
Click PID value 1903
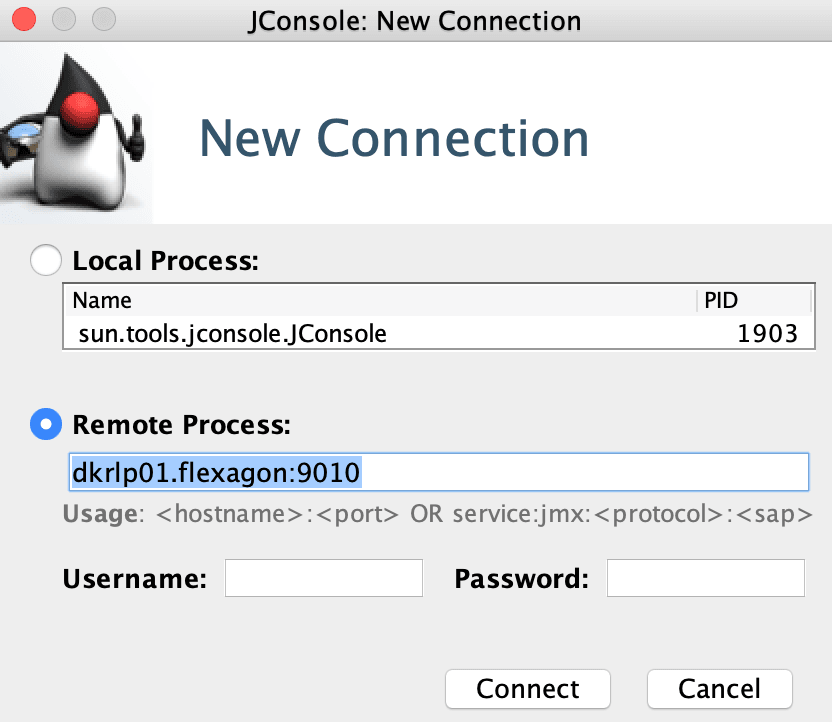(767, 334)
